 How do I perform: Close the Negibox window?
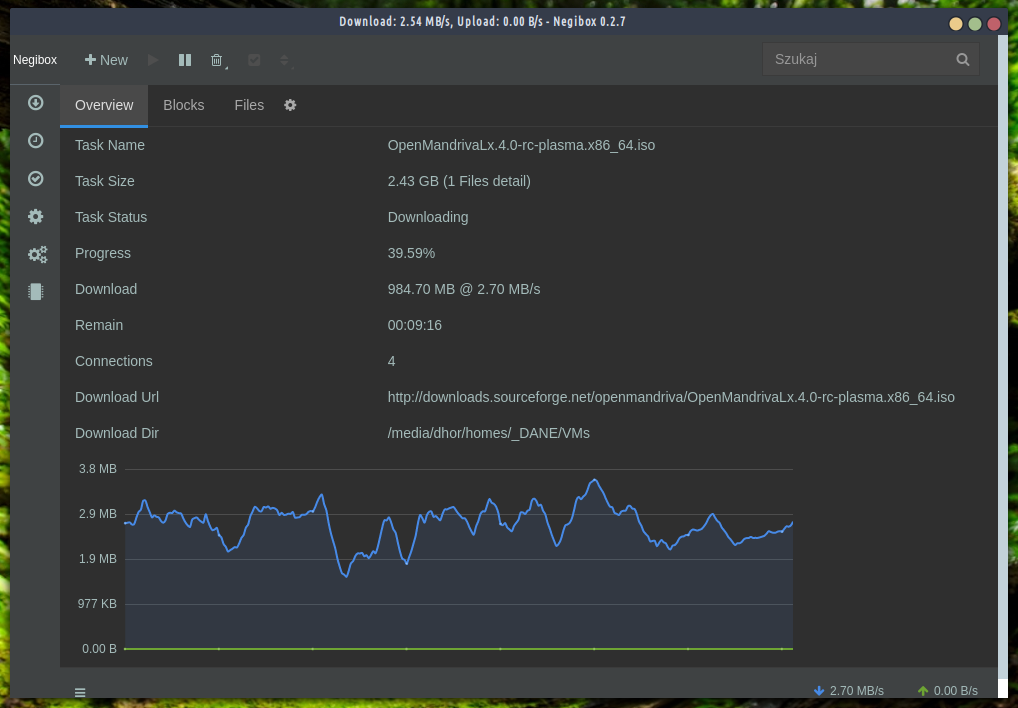(993, 24)
